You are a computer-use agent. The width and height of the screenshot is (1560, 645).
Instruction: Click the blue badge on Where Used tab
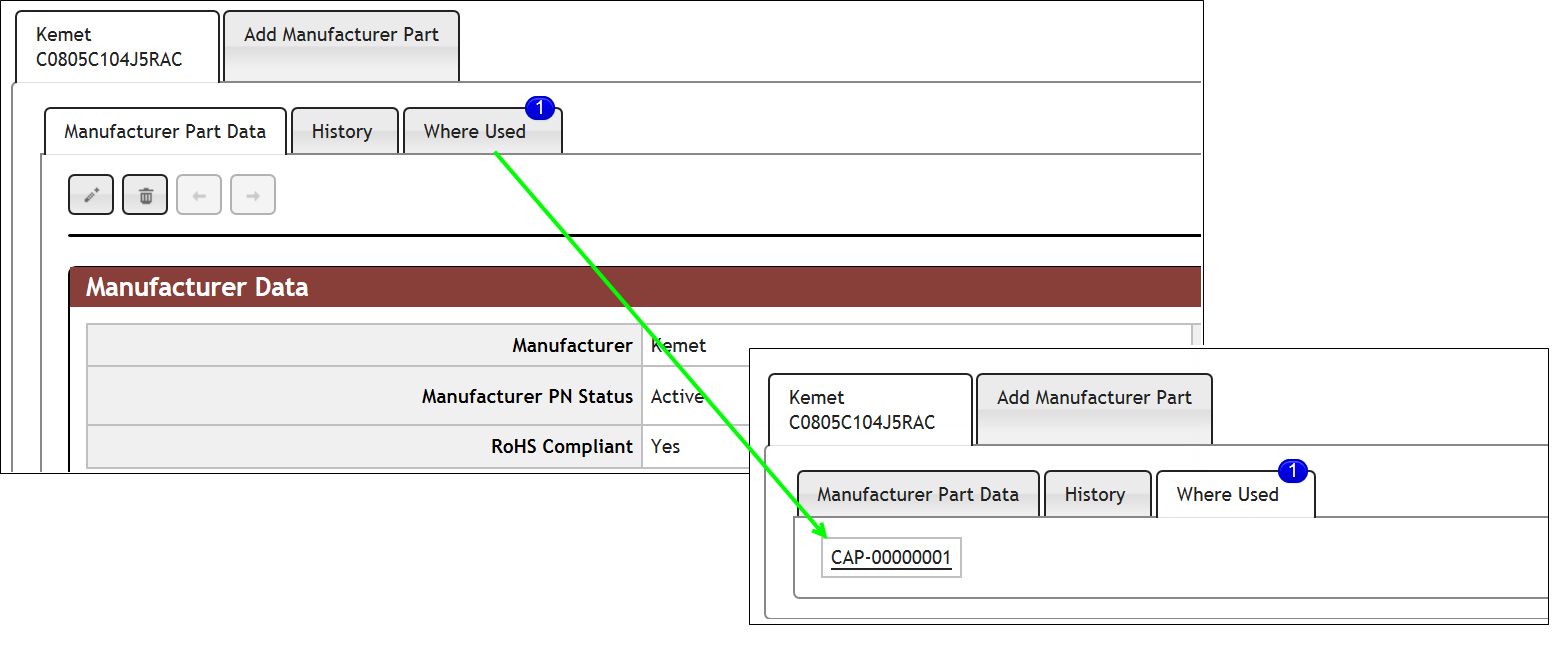540,107
